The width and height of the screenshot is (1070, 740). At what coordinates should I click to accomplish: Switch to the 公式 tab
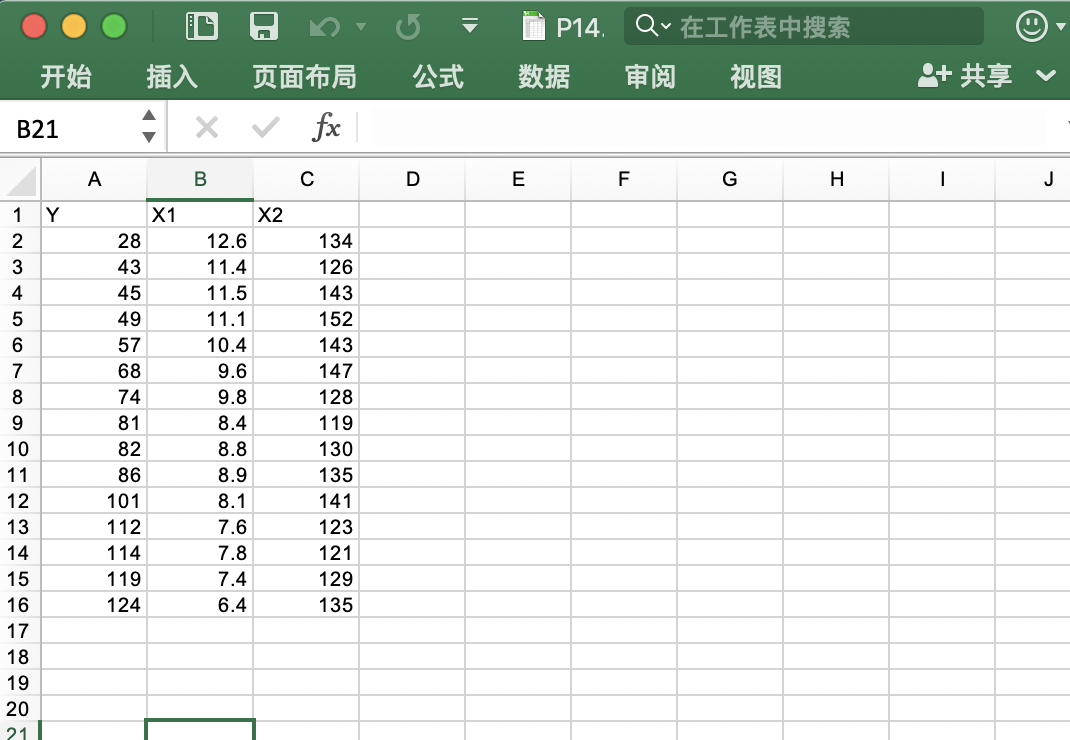438,76
